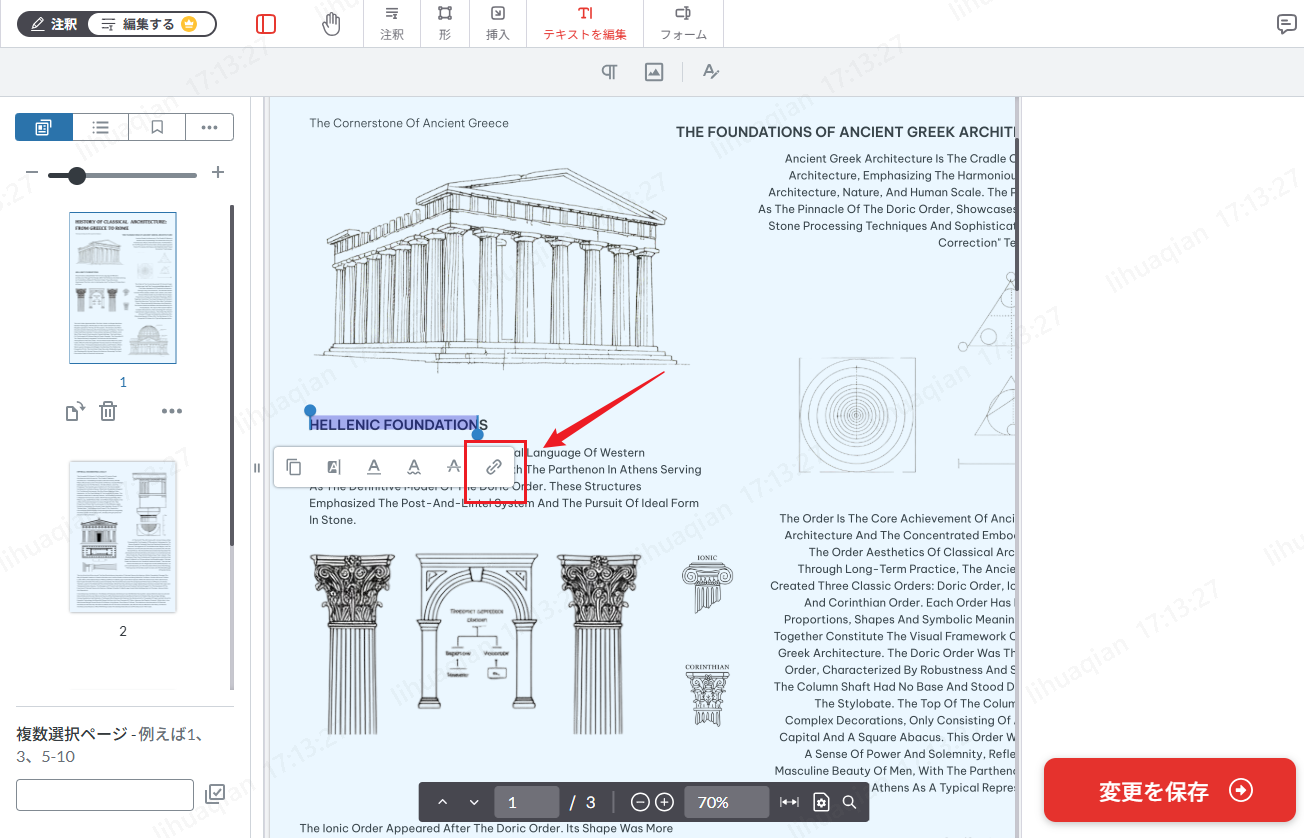The width and height of the screenshot is (1304, 838).
Task: Collapse the sidebar panel handle
Action: click(257, 467)
